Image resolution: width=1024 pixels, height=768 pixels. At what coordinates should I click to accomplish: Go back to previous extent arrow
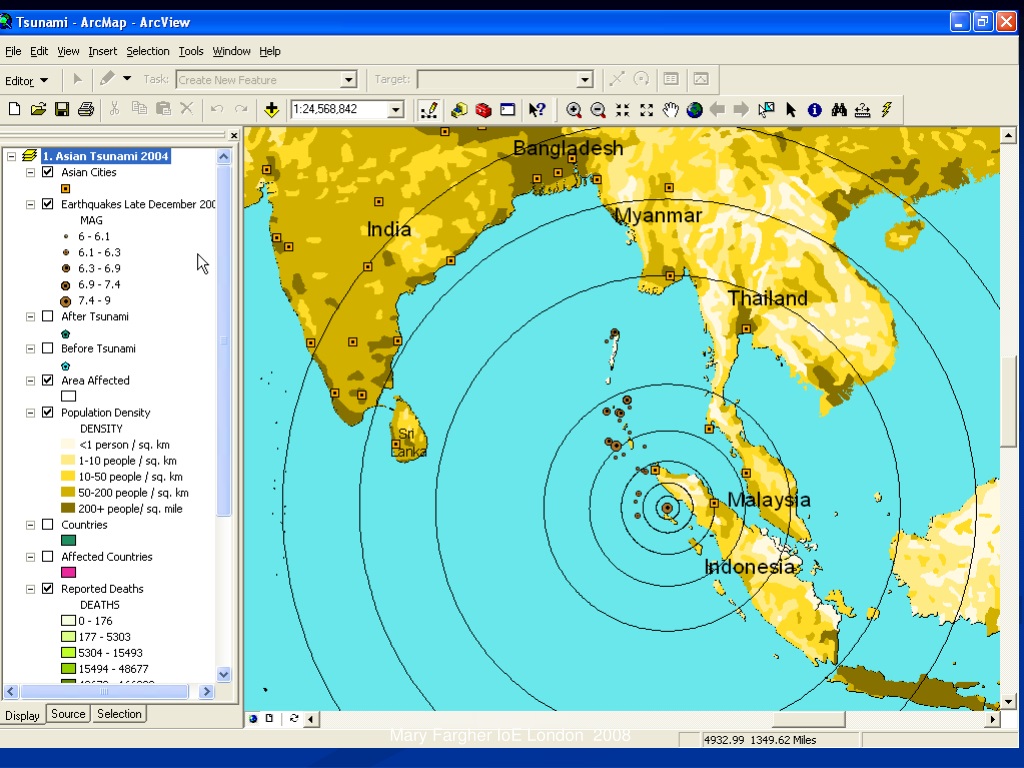[718, 110]
